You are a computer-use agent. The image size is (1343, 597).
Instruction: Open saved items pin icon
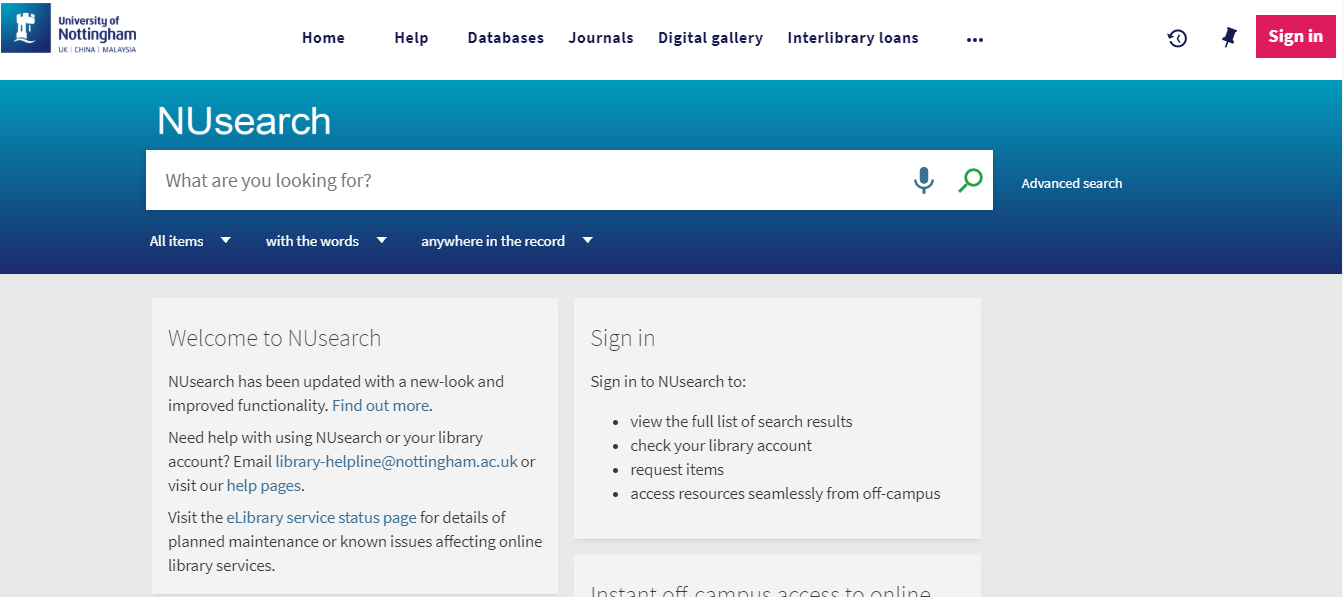(x=1229, y=38)
